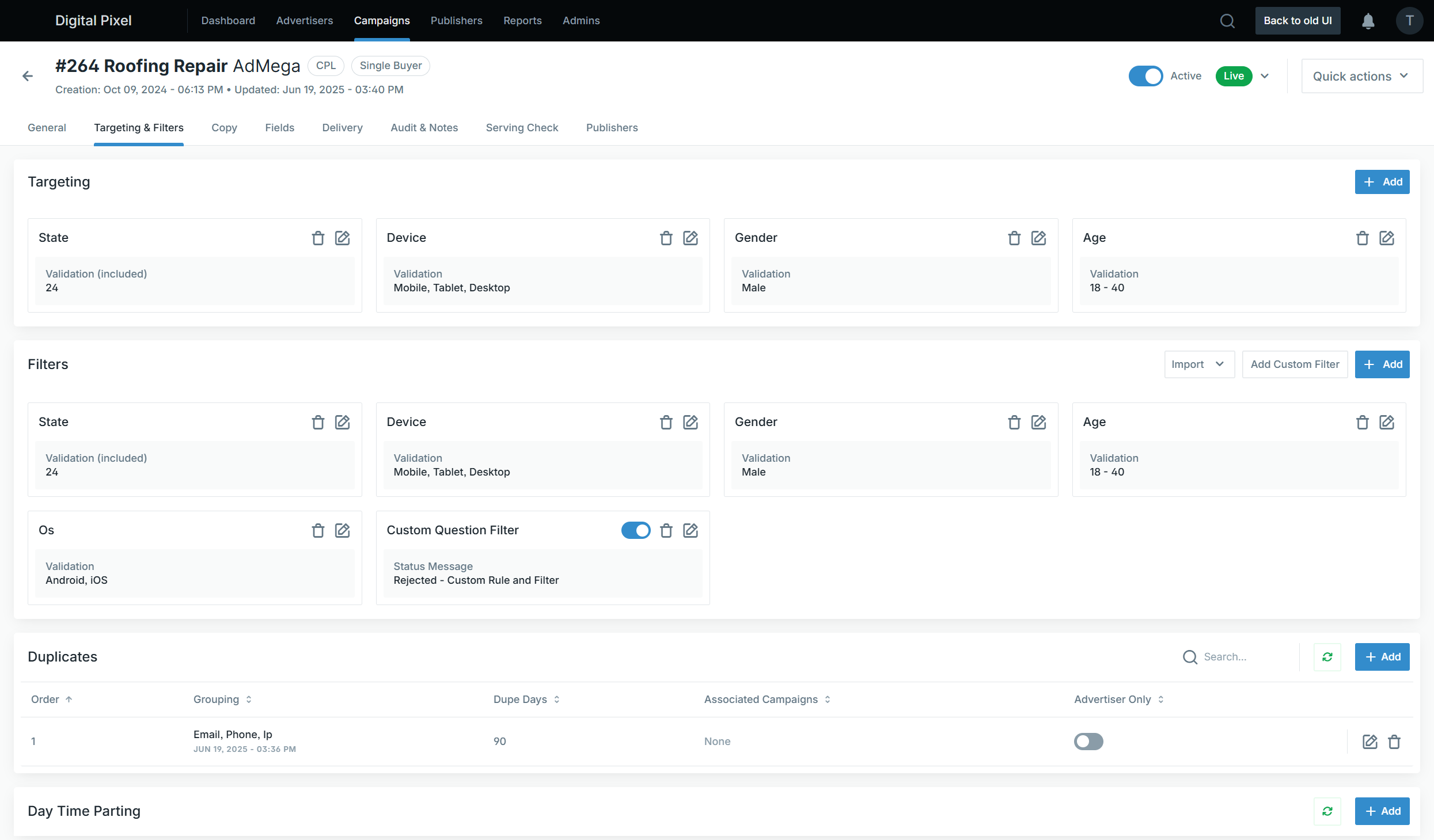Open the notifications bell
Viewport: 1434px width, 840px height.
(1368, 21)
